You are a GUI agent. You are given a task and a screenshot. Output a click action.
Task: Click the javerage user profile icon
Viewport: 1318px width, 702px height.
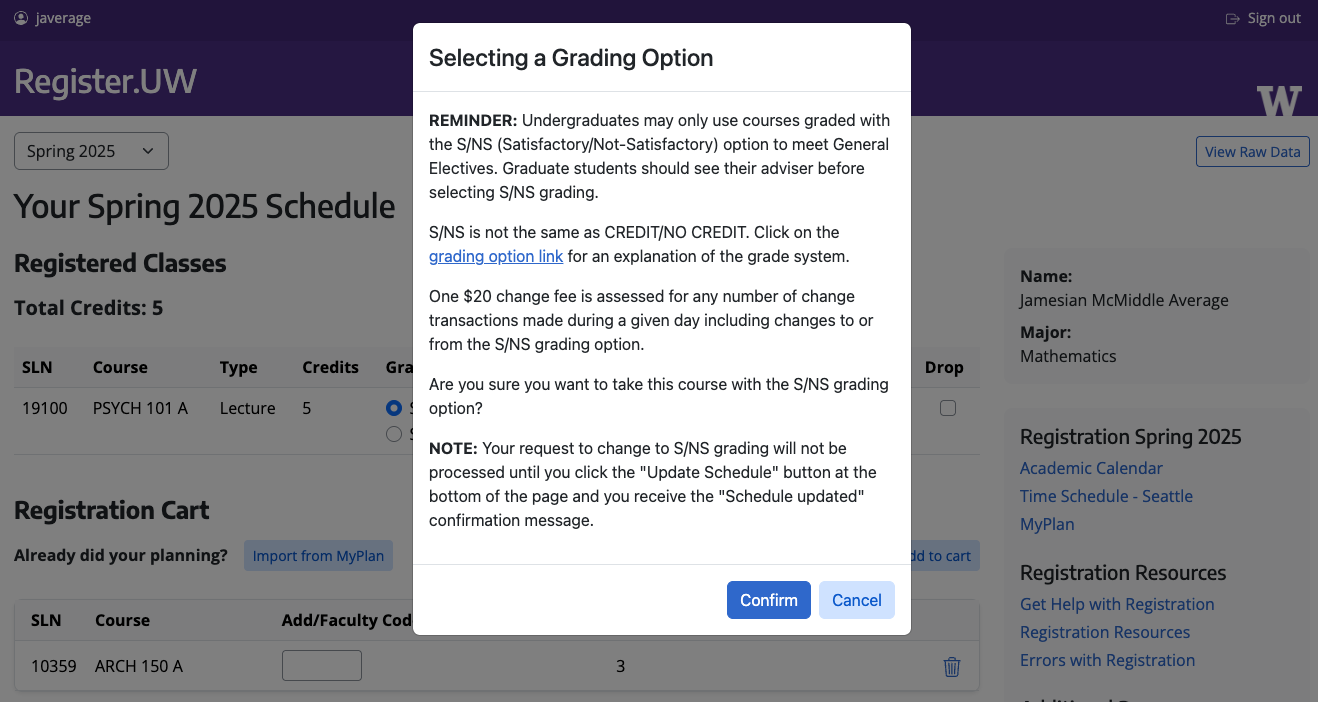(20, 17)
